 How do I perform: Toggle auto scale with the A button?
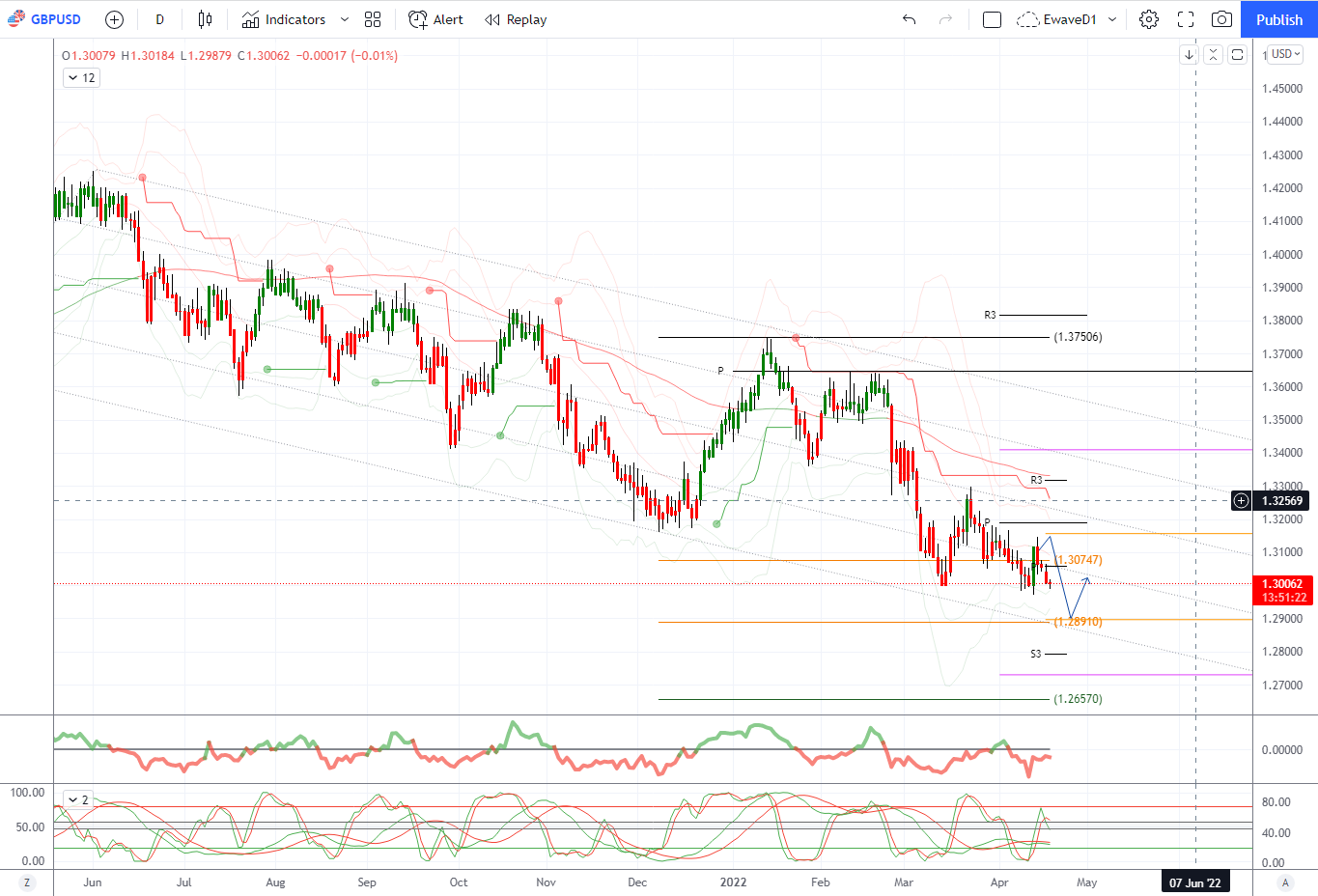[x=1285, y=882]
